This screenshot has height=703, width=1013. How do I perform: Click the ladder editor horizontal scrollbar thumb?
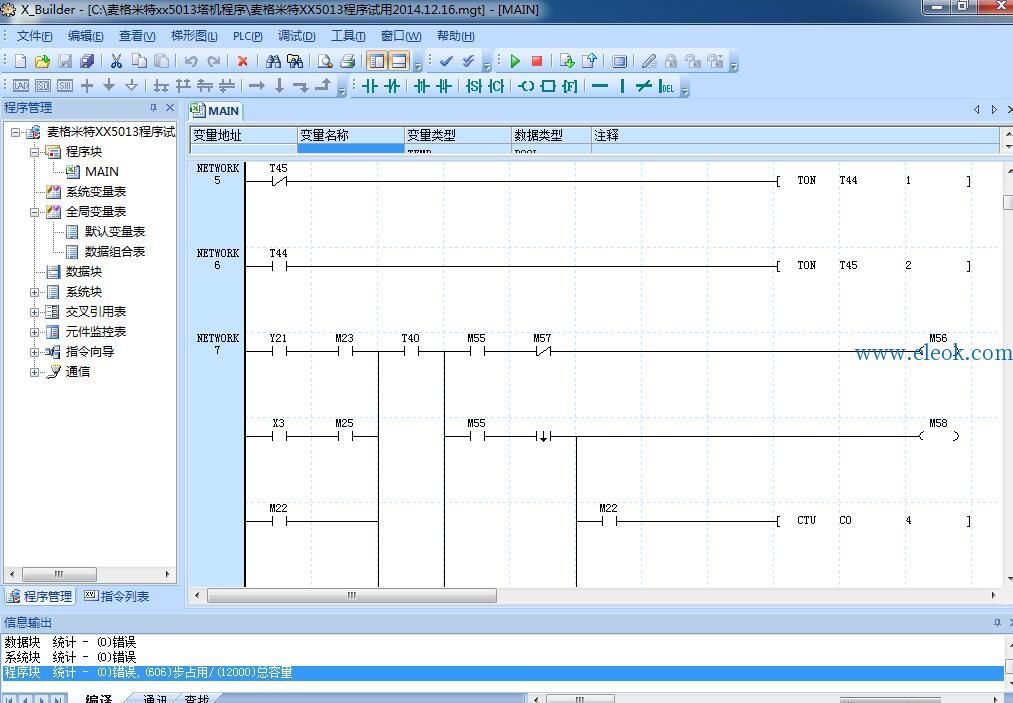point(351,595)
